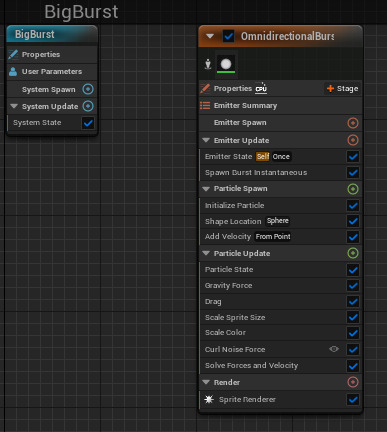387x432 pixels.
Task: Select the Sprite Renderer label
Action: [x=247, y=399]
